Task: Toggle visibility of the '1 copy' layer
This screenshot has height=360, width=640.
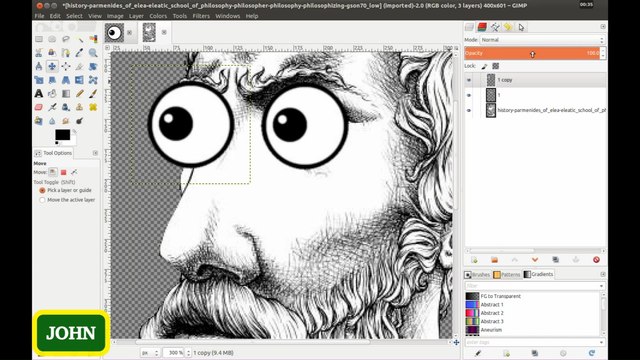Action: click(469, 80)
